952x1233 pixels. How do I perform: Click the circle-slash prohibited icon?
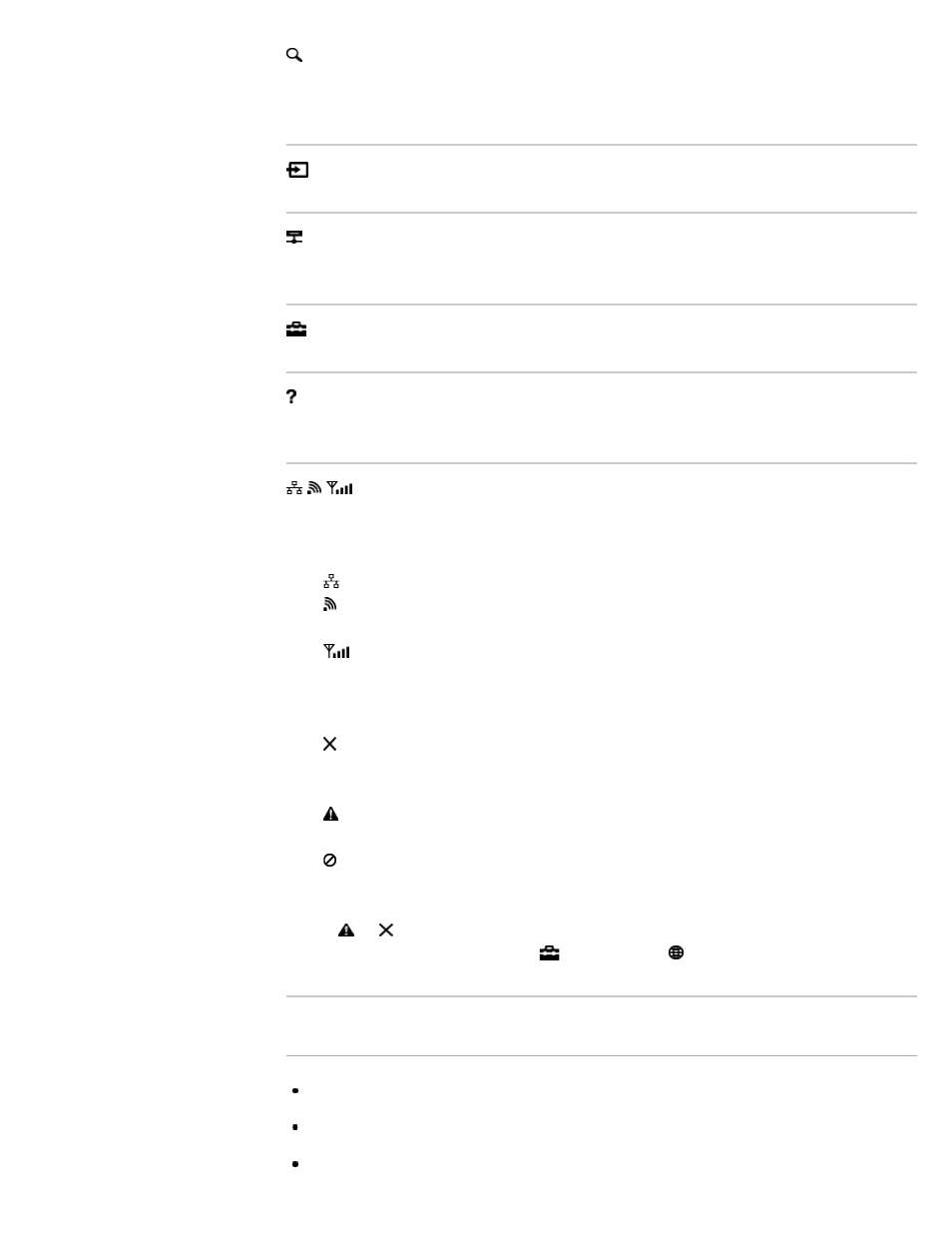tap(329, 860)
